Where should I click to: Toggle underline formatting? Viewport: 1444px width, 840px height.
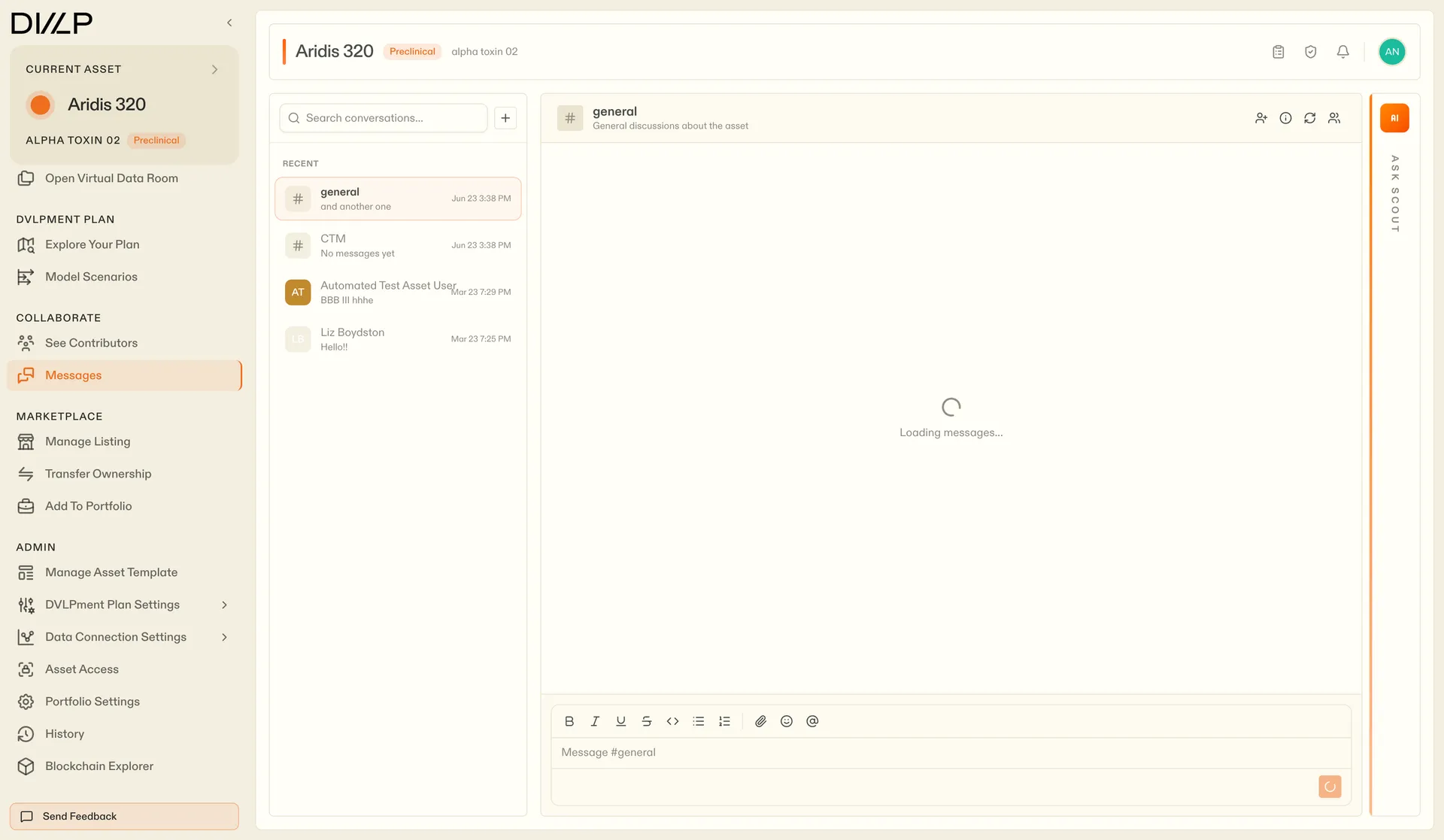click(620, 721)
